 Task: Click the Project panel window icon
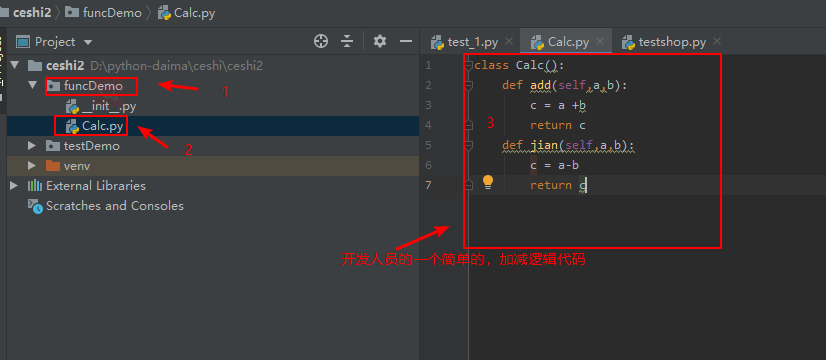coord(23,42)
